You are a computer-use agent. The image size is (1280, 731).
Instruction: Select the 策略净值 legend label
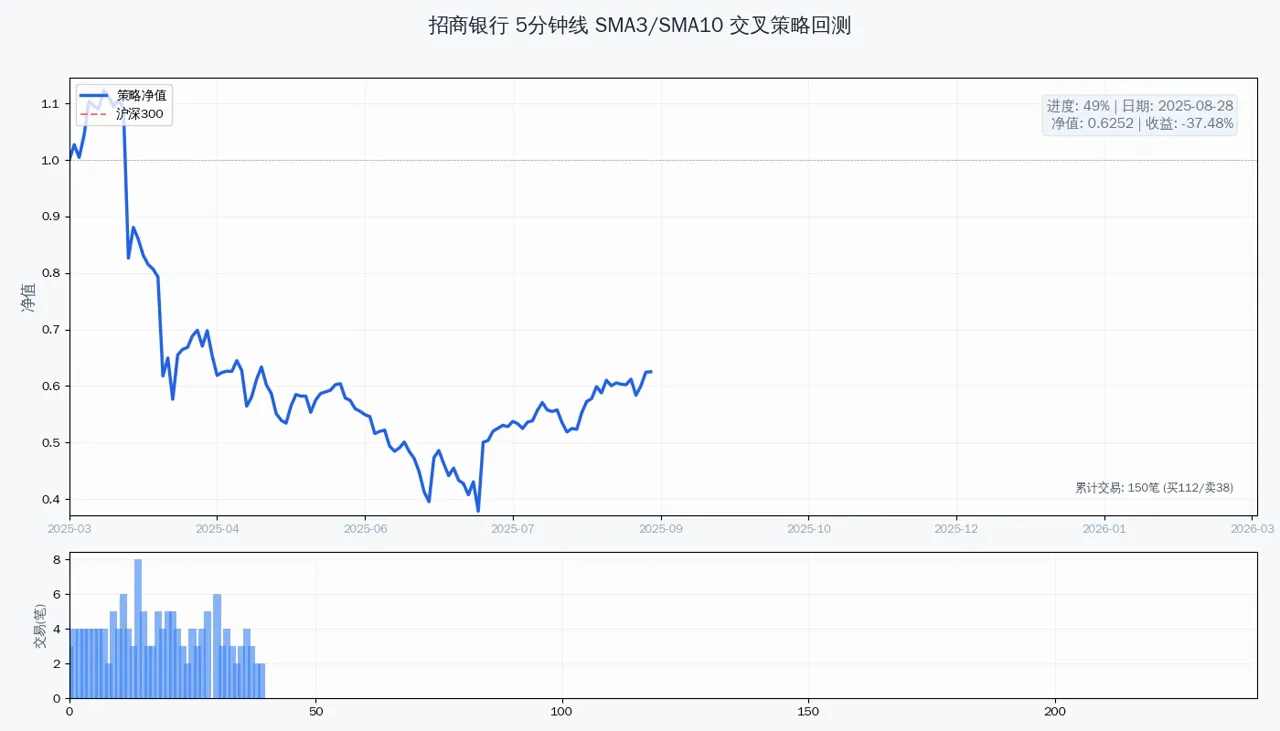click(x=142, y=95)
